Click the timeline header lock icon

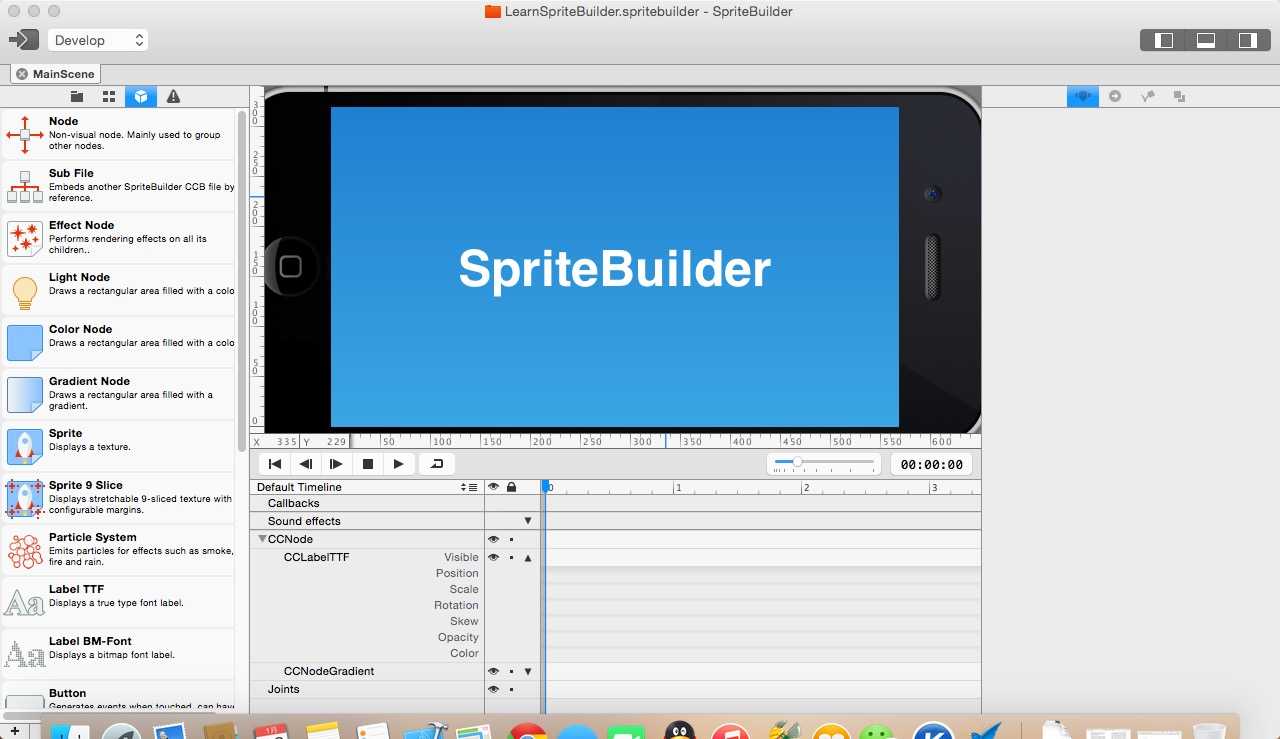tap(511, 487)
